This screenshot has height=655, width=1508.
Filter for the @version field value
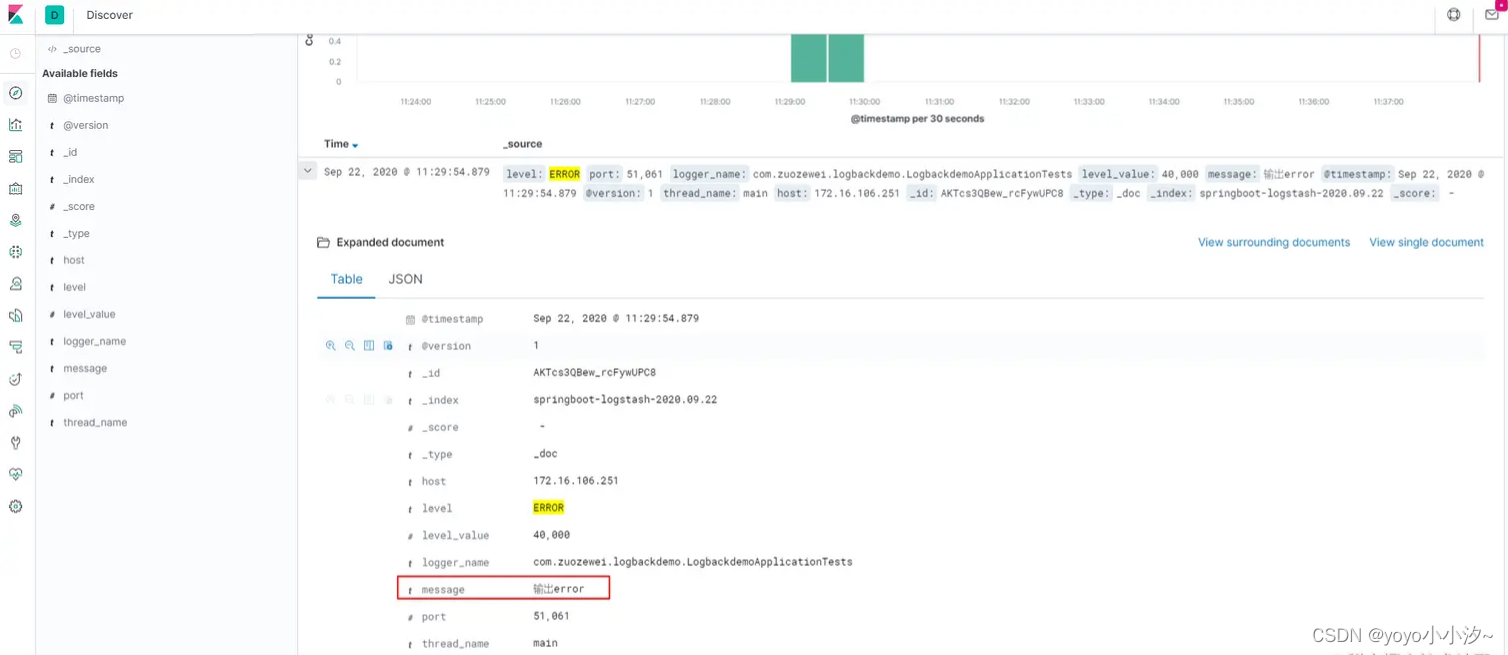(331, 345)
